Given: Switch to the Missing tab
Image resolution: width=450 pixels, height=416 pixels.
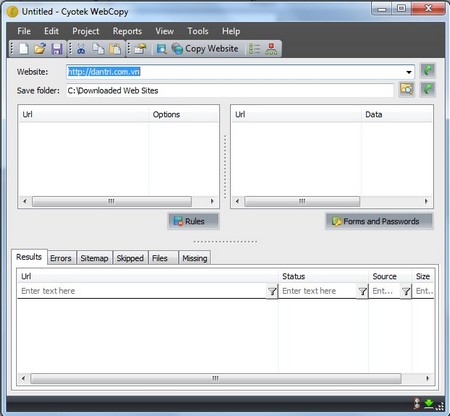Looking at the screenshot, I should click(x=195, y=258).
